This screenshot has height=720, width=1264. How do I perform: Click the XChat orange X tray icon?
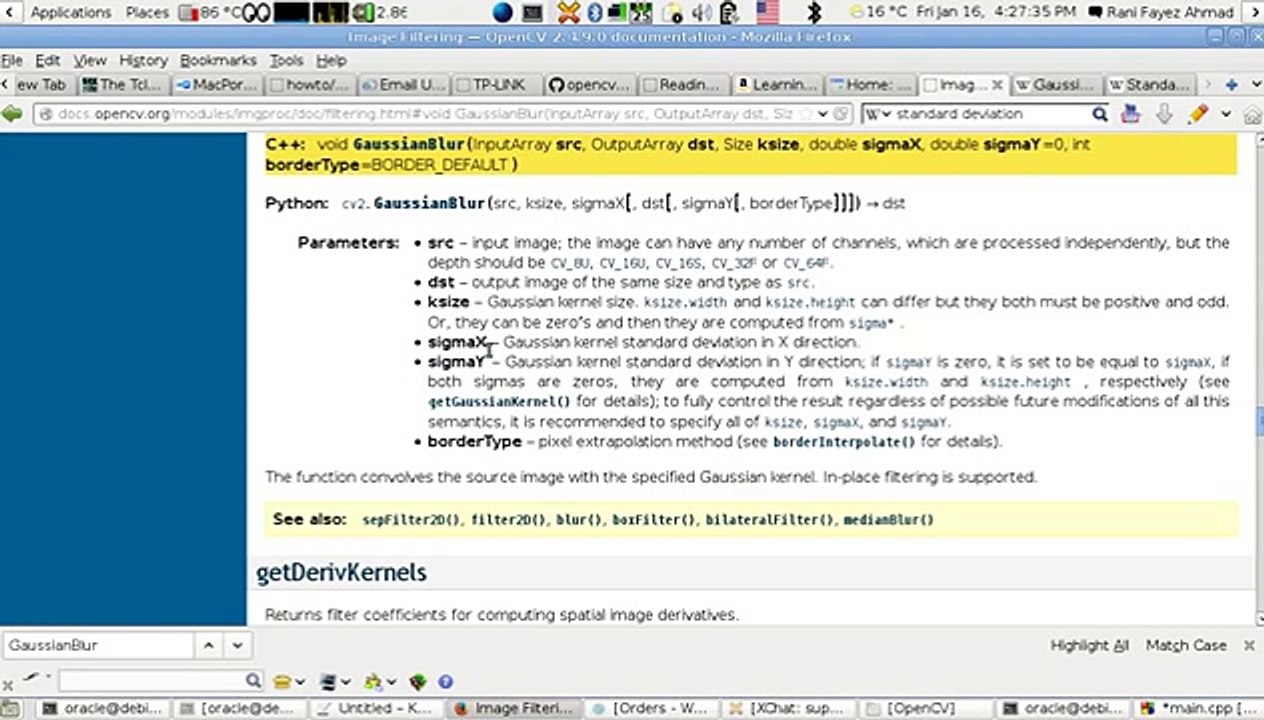569,12
